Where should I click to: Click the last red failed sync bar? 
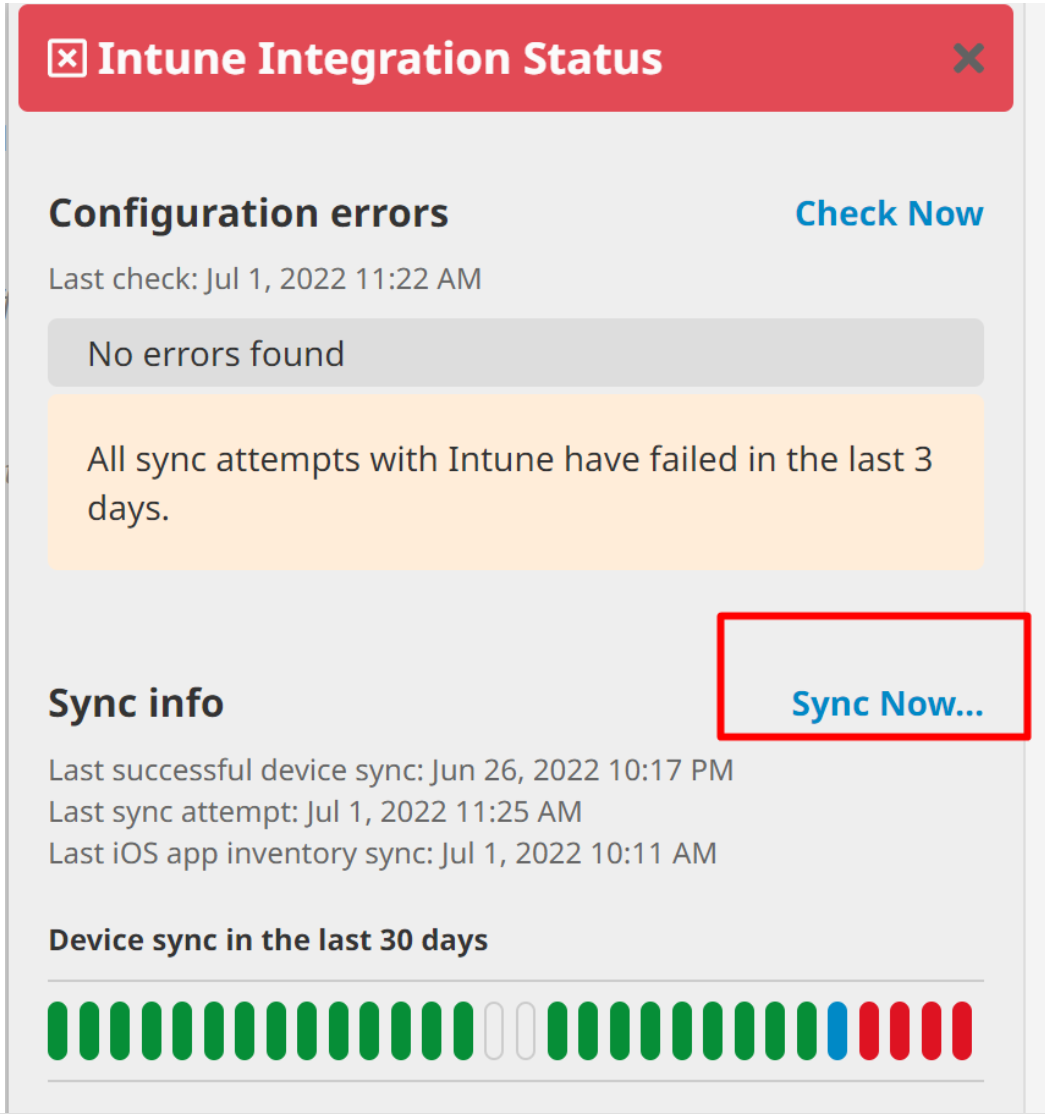tap(962, 1031)
